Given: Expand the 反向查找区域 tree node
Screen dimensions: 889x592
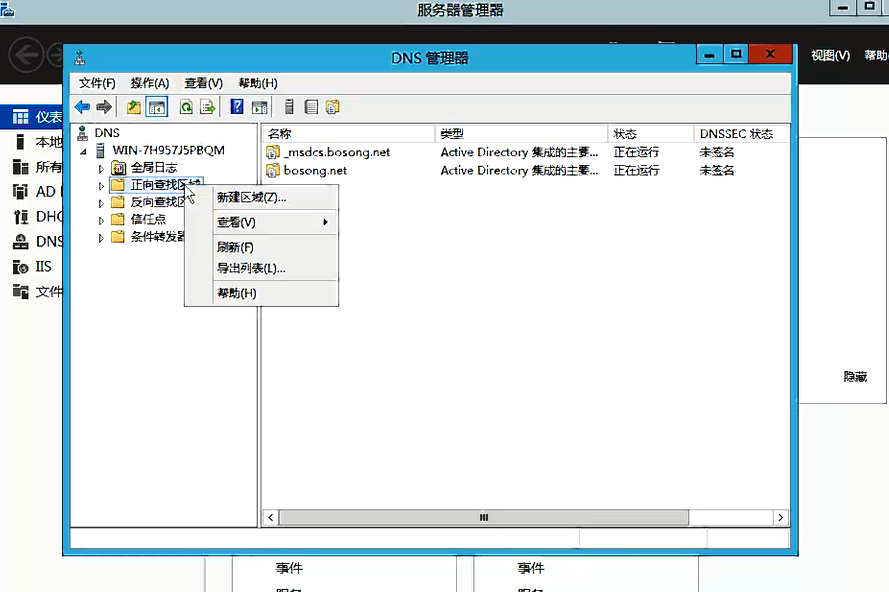Looking at the screenshot, I should tap(101, 203).
